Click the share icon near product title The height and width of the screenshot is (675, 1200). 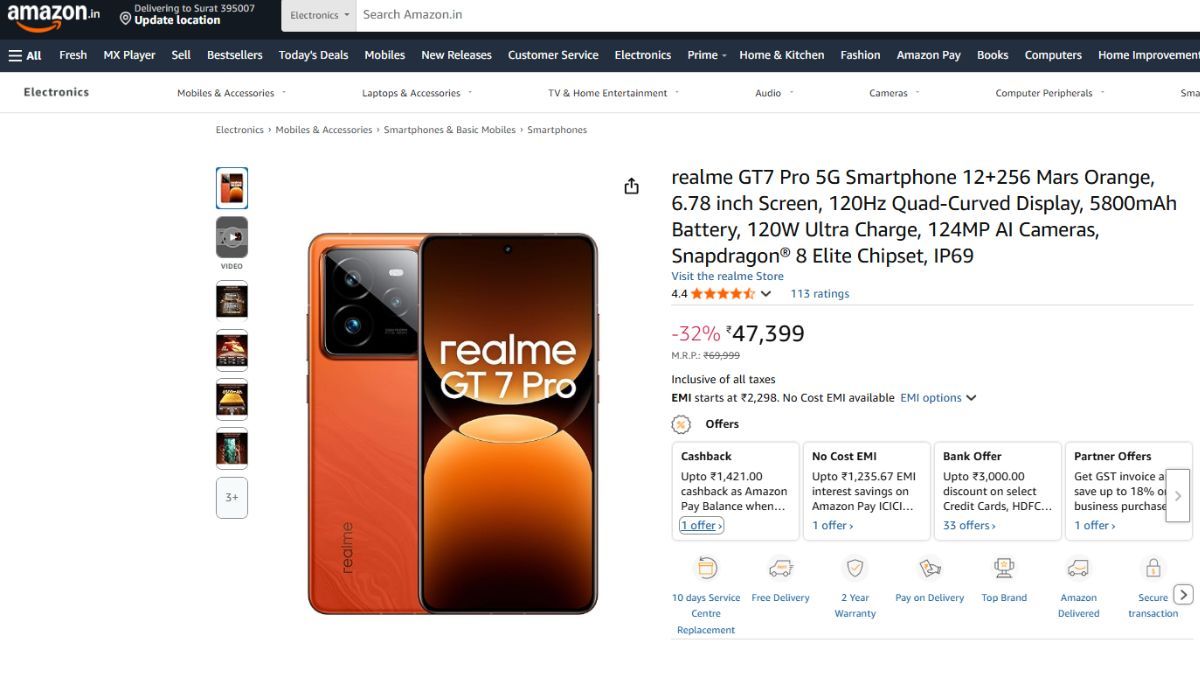(x=631, y=185)
